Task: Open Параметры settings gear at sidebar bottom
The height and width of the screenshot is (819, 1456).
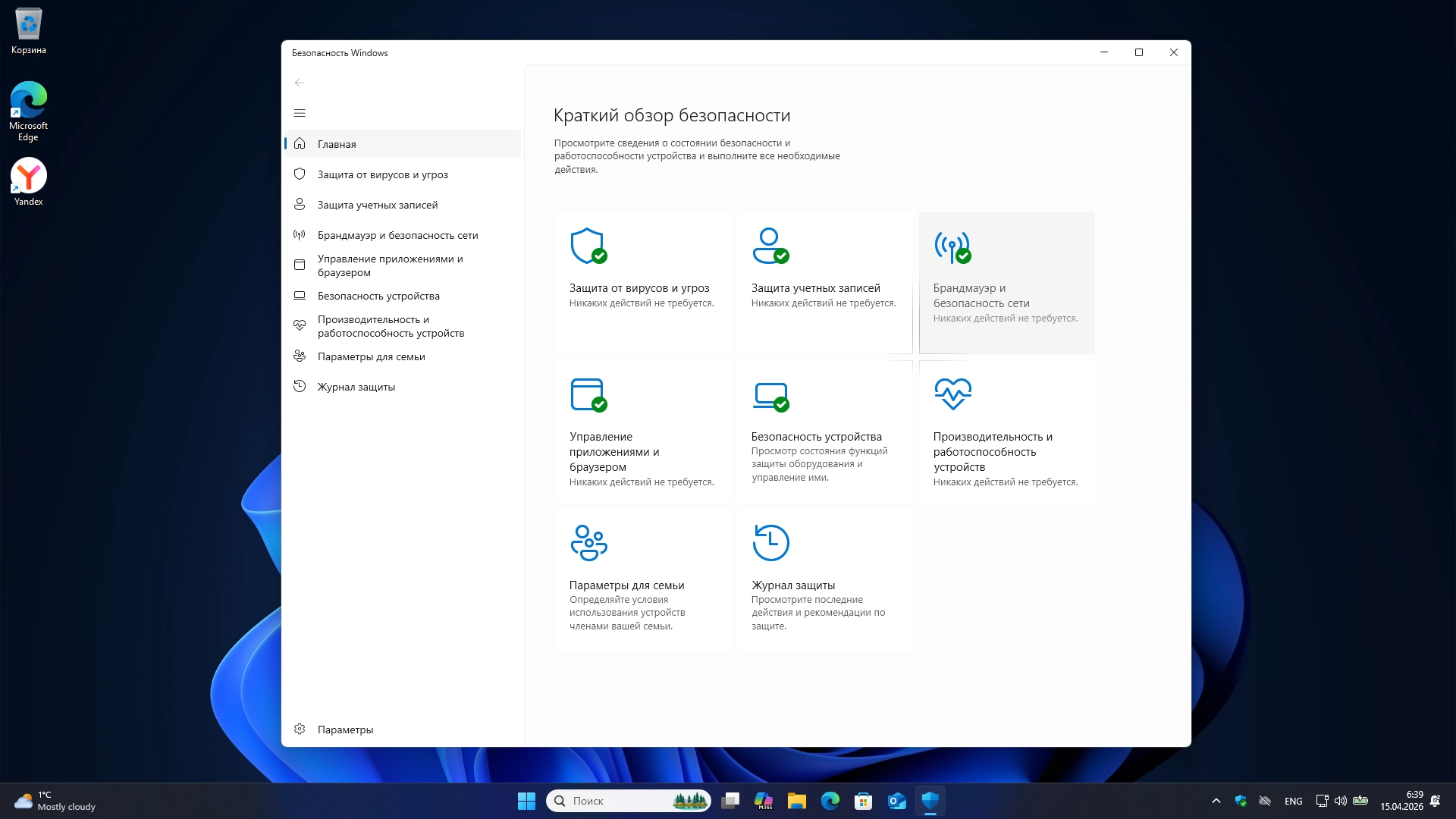Action: 345,730
